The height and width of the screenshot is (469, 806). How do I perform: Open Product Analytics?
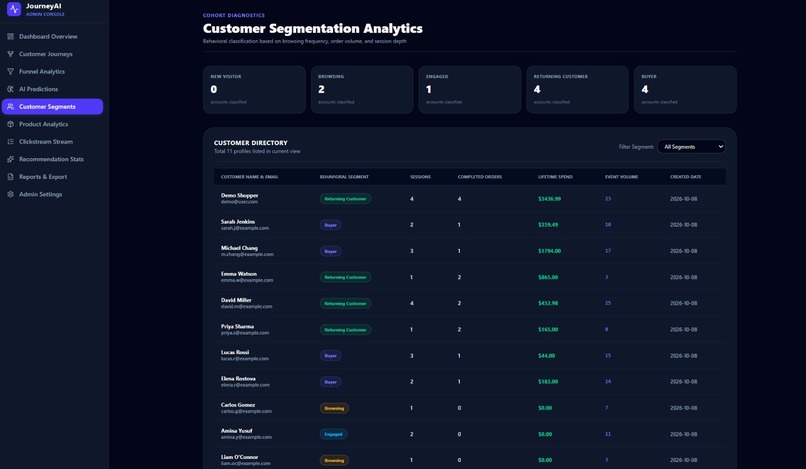(x=52, y=124)
